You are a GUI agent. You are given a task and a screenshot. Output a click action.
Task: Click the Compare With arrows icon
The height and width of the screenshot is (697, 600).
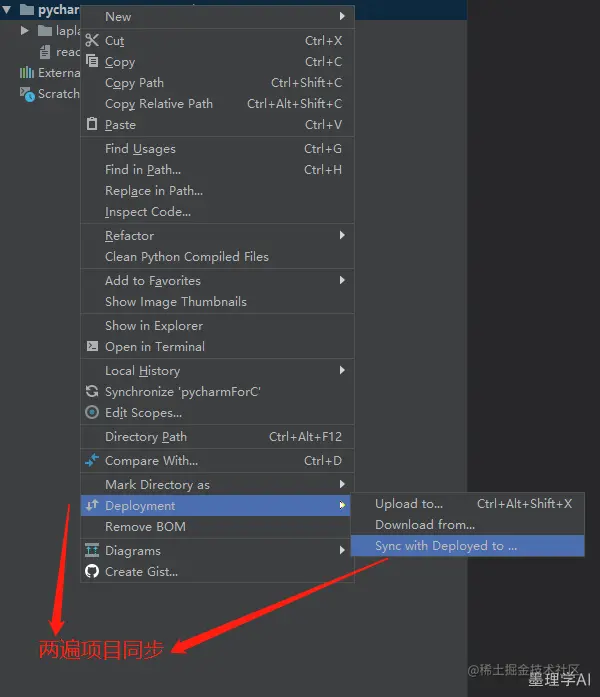tap(92, 461)
